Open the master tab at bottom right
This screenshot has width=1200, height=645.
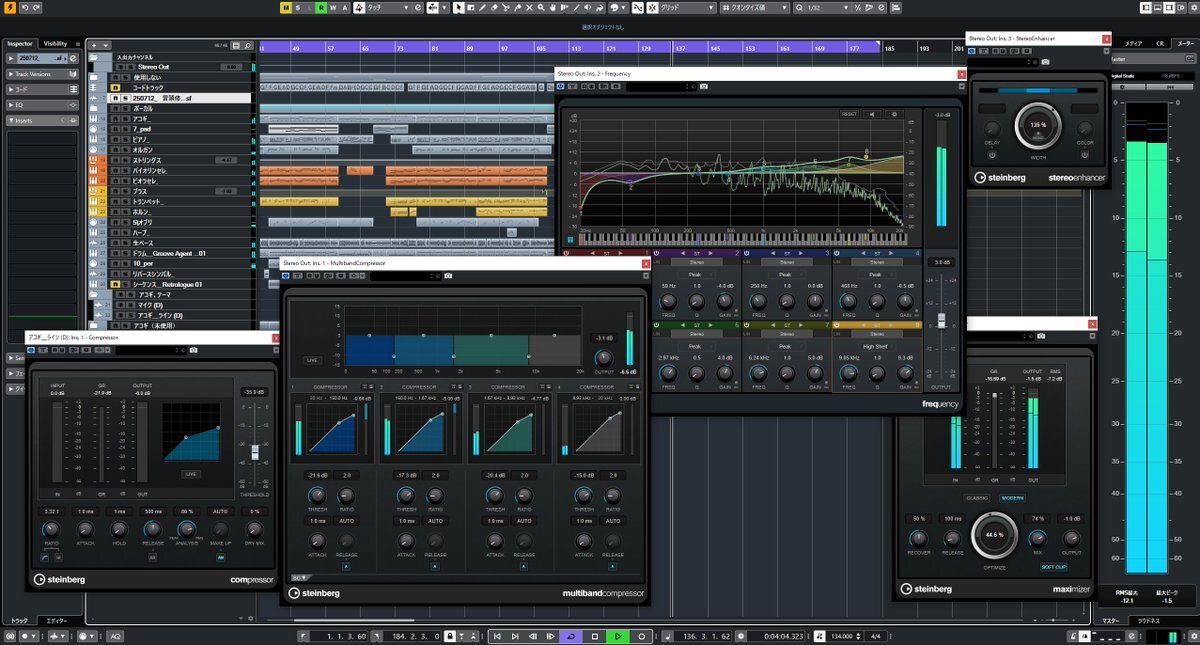click(1111, 621)
